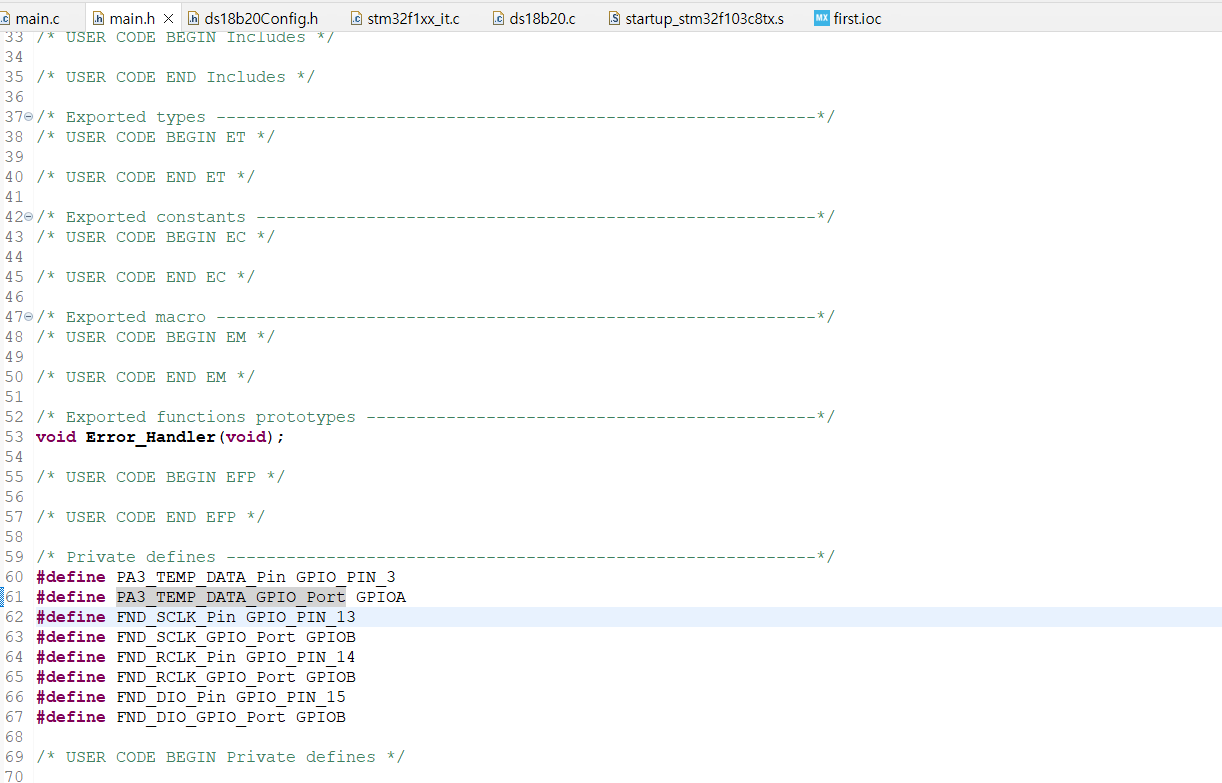Select the main.h tab

click(132, 18)
